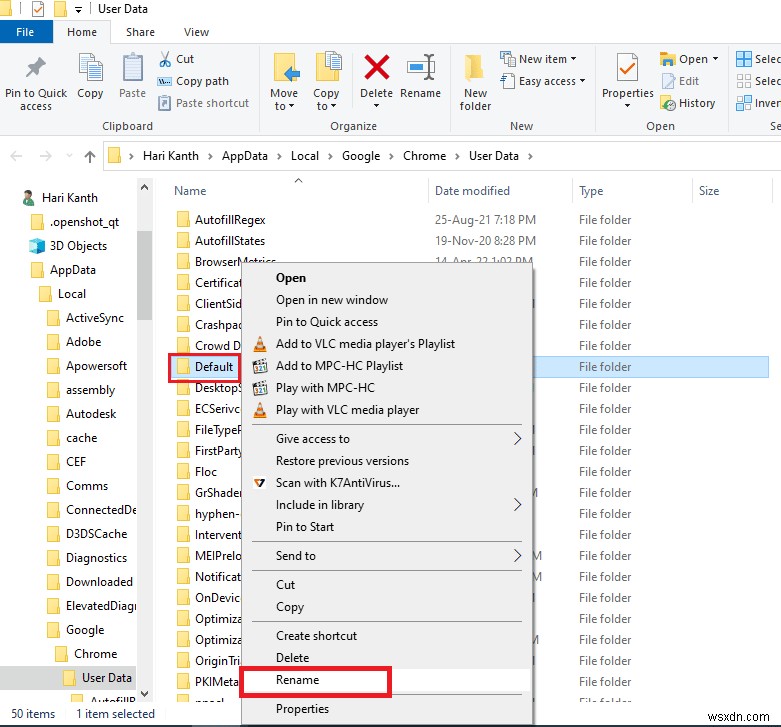Choose Pin to Start
This screenshot has height=727, width=781.
coord(305,527)
